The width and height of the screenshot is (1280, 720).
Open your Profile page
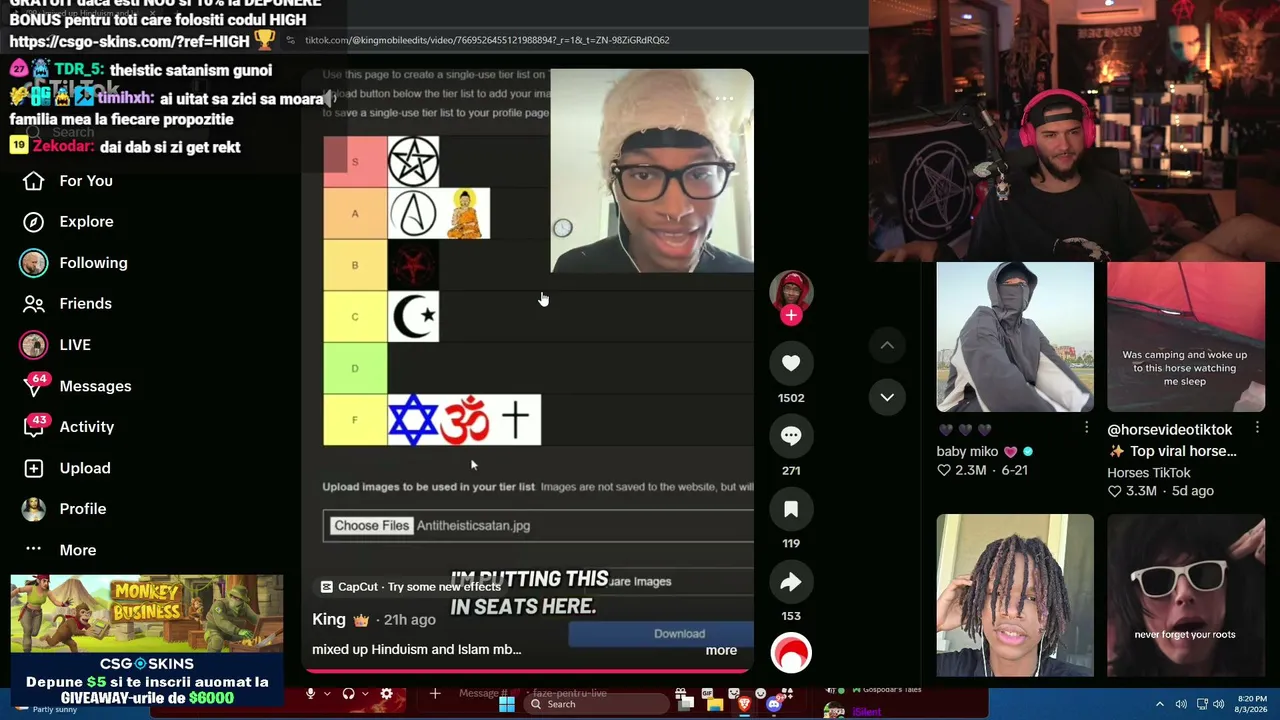click(x=64, y=509)
